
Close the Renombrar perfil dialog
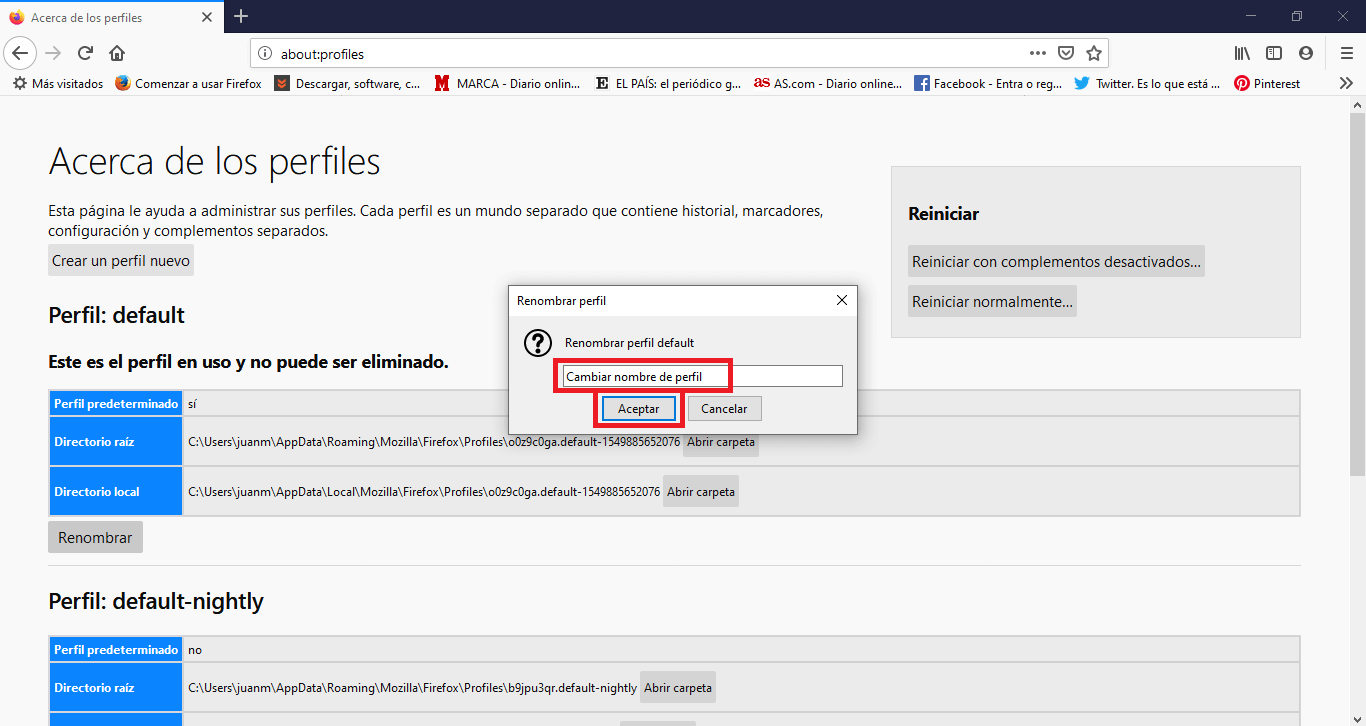(x=841, y=300)
